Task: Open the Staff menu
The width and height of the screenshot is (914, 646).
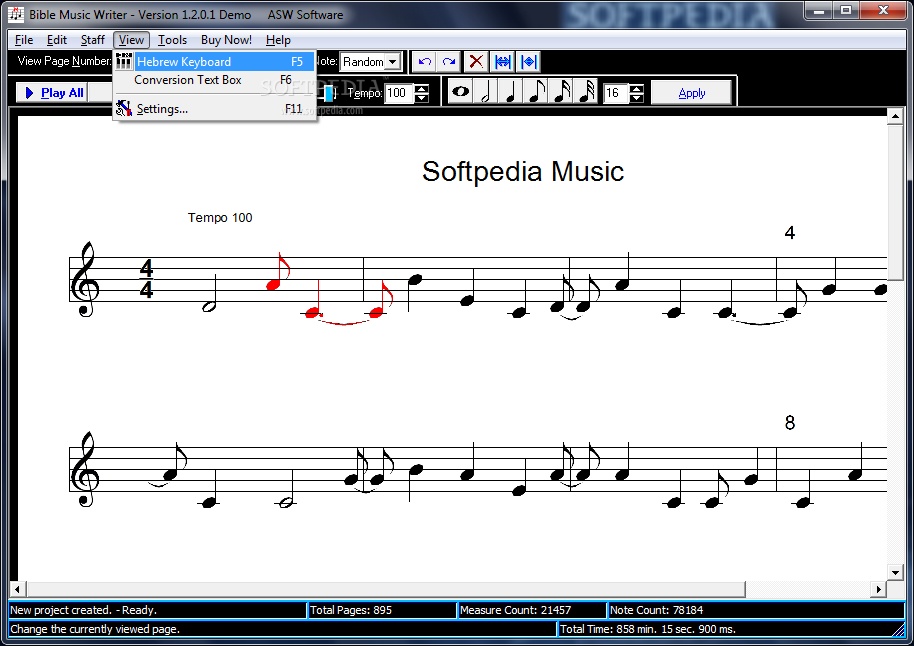Action: pos(93,40)
